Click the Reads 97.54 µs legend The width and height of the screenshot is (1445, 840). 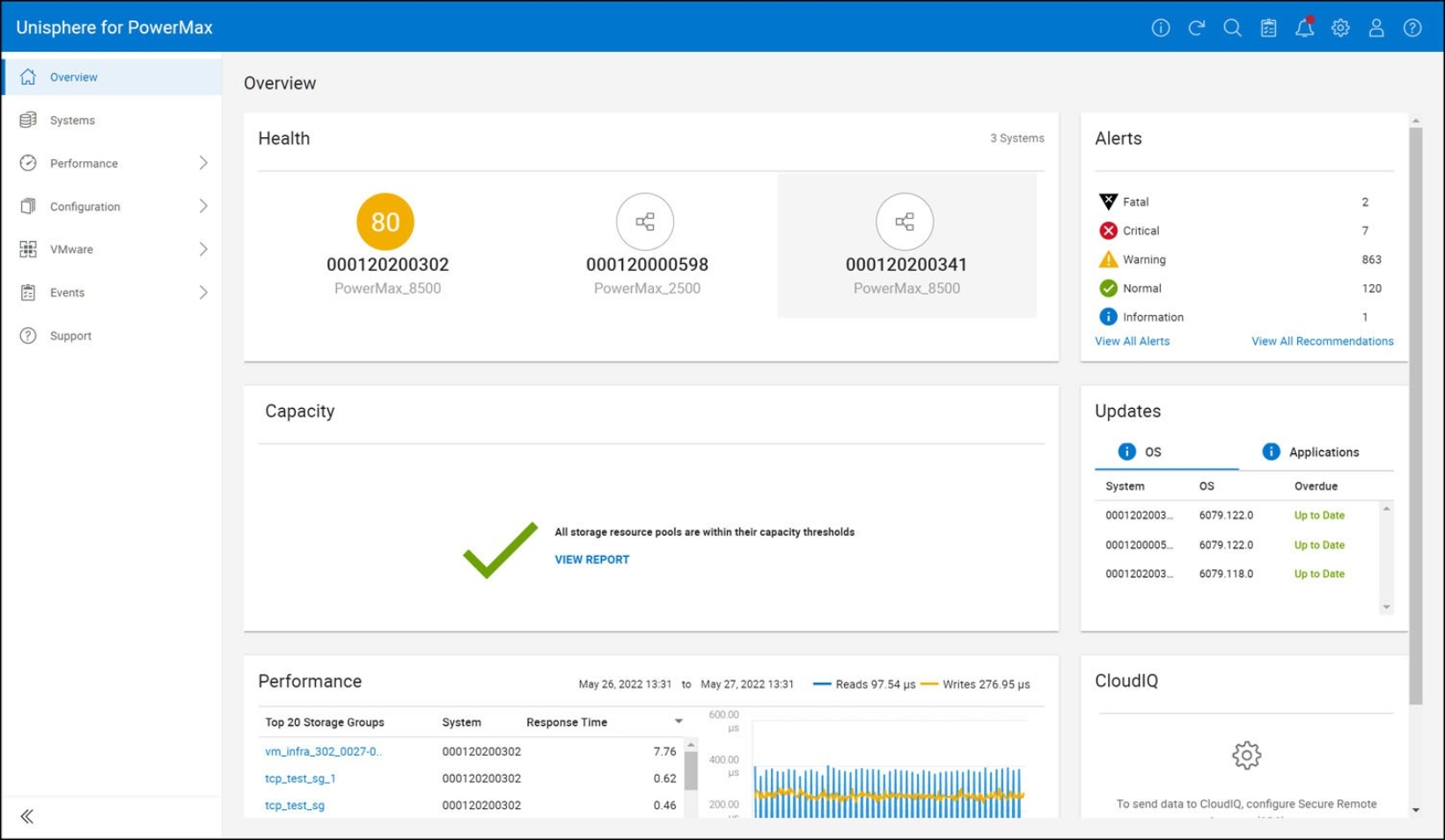[864, 684]
